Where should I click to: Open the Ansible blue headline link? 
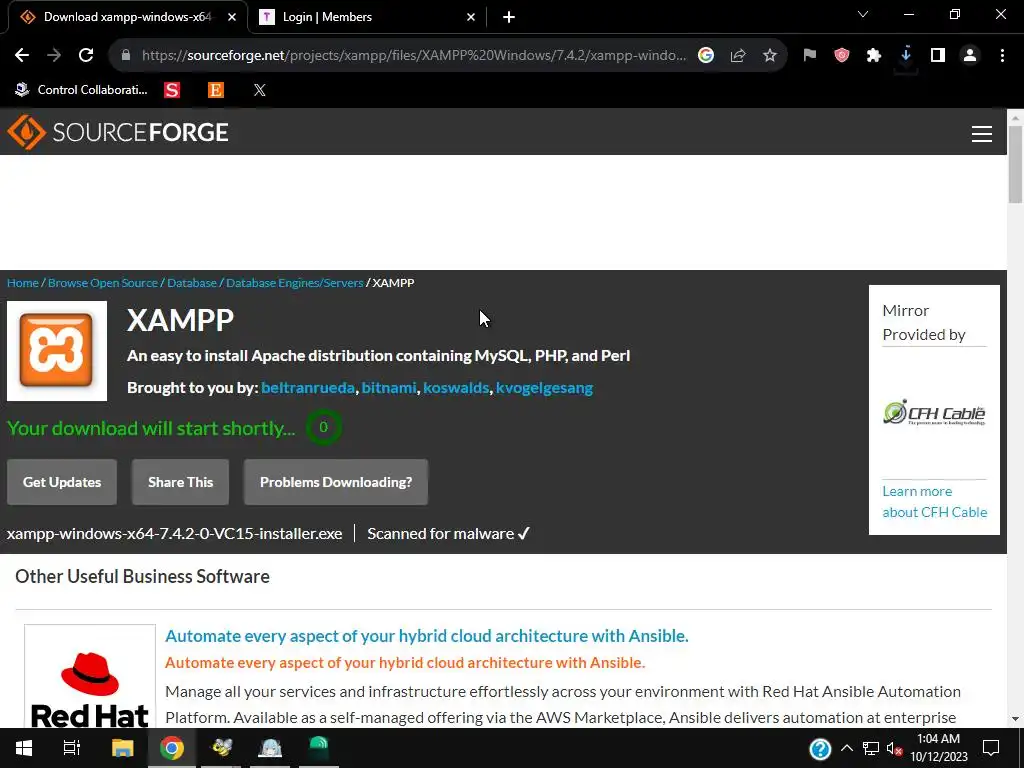click(426, 636)
